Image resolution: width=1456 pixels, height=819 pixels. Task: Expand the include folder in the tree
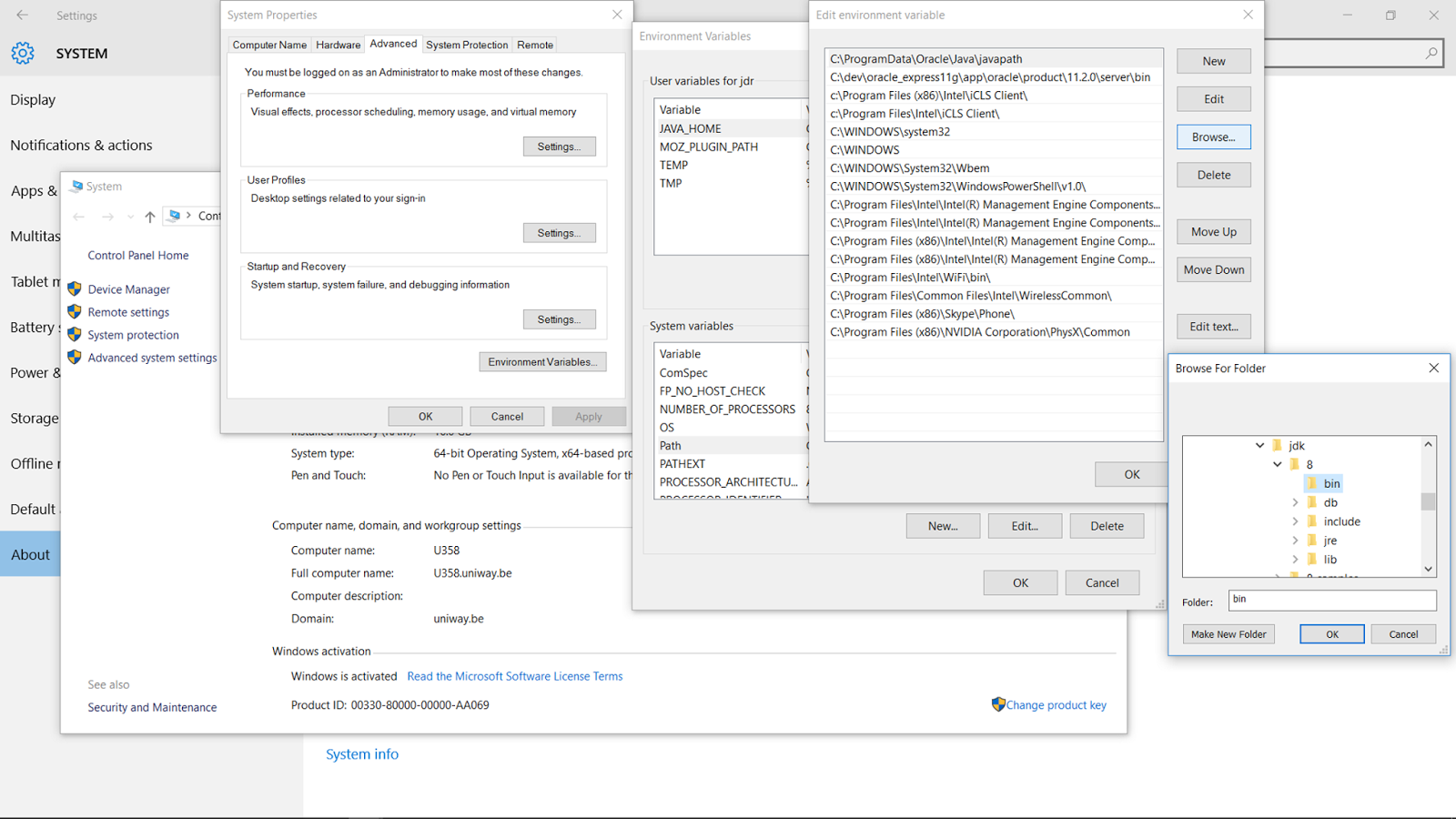coord(1296,521)
